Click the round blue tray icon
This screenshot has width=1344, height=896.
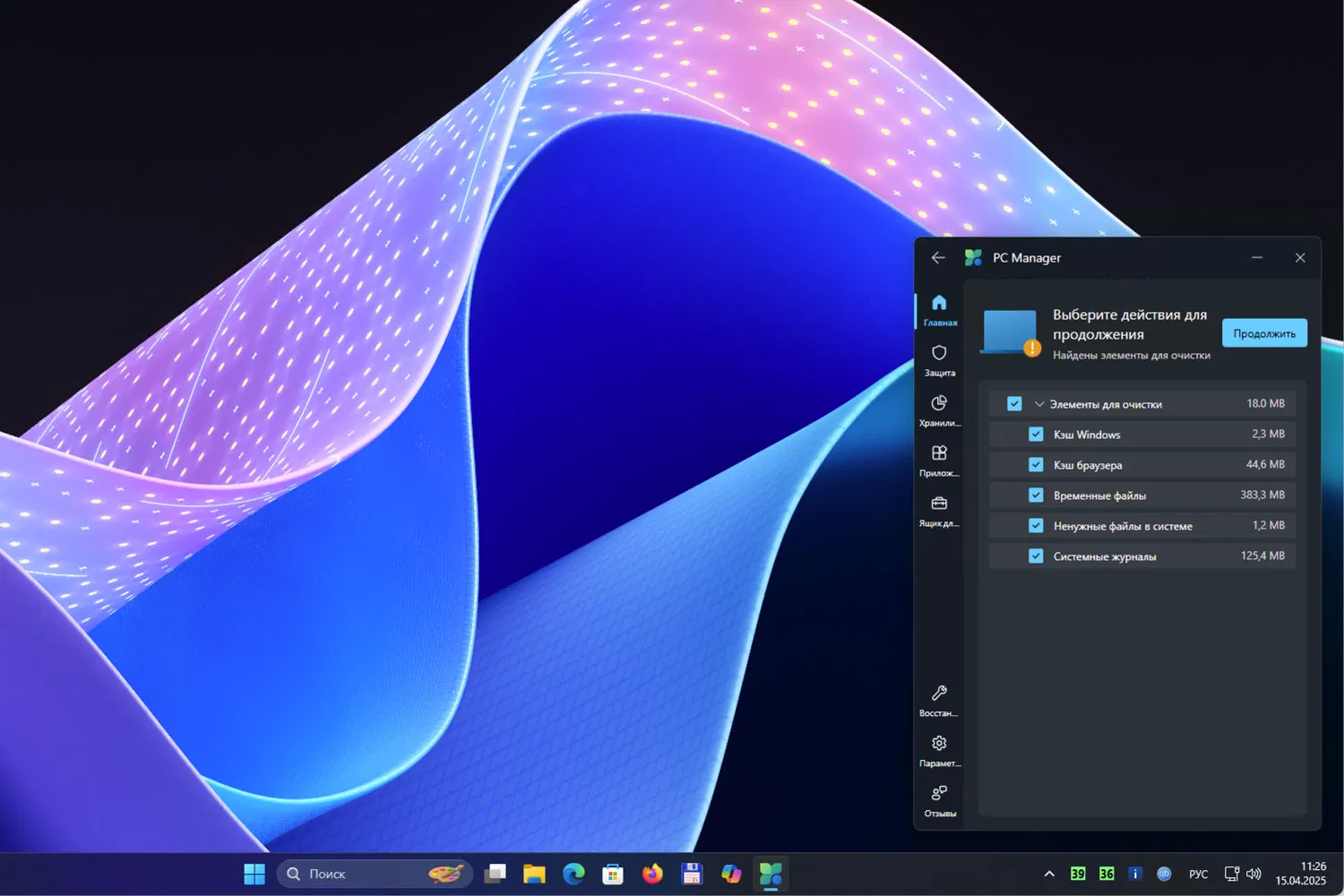(1164, 874)
